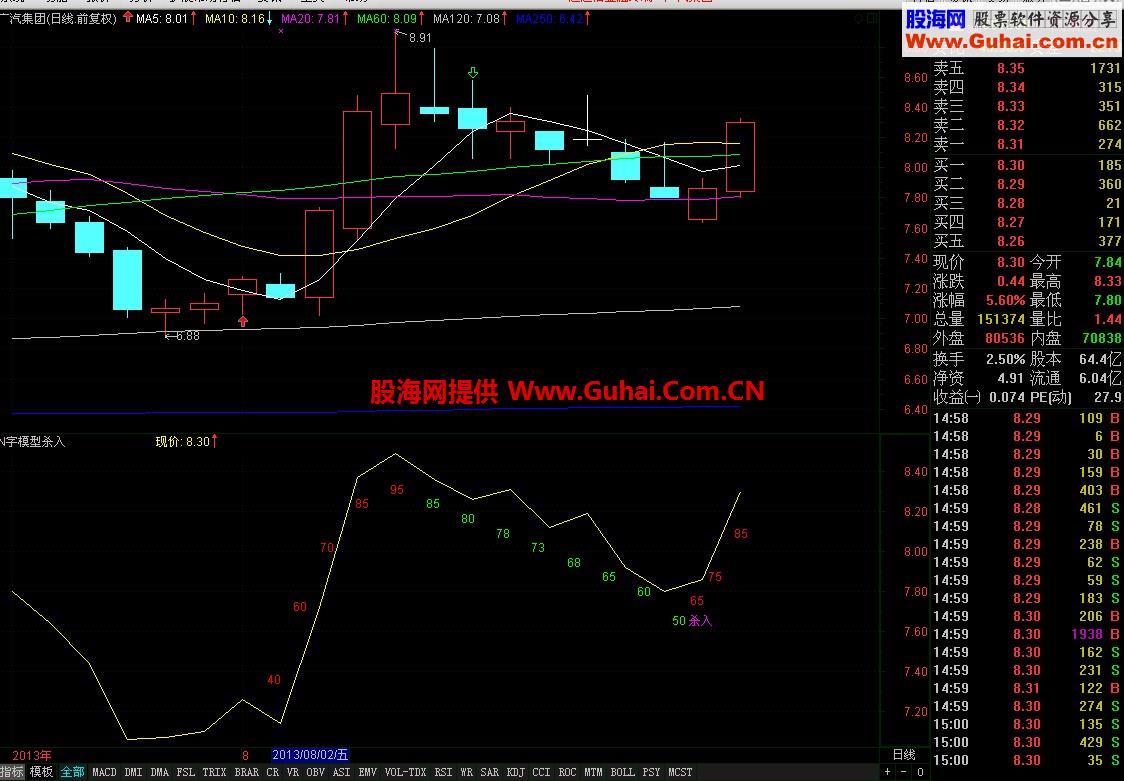This screenshot has width=1124, height=781.
Task: Click the 换手 2.50% value
Action: point(1006,358)
